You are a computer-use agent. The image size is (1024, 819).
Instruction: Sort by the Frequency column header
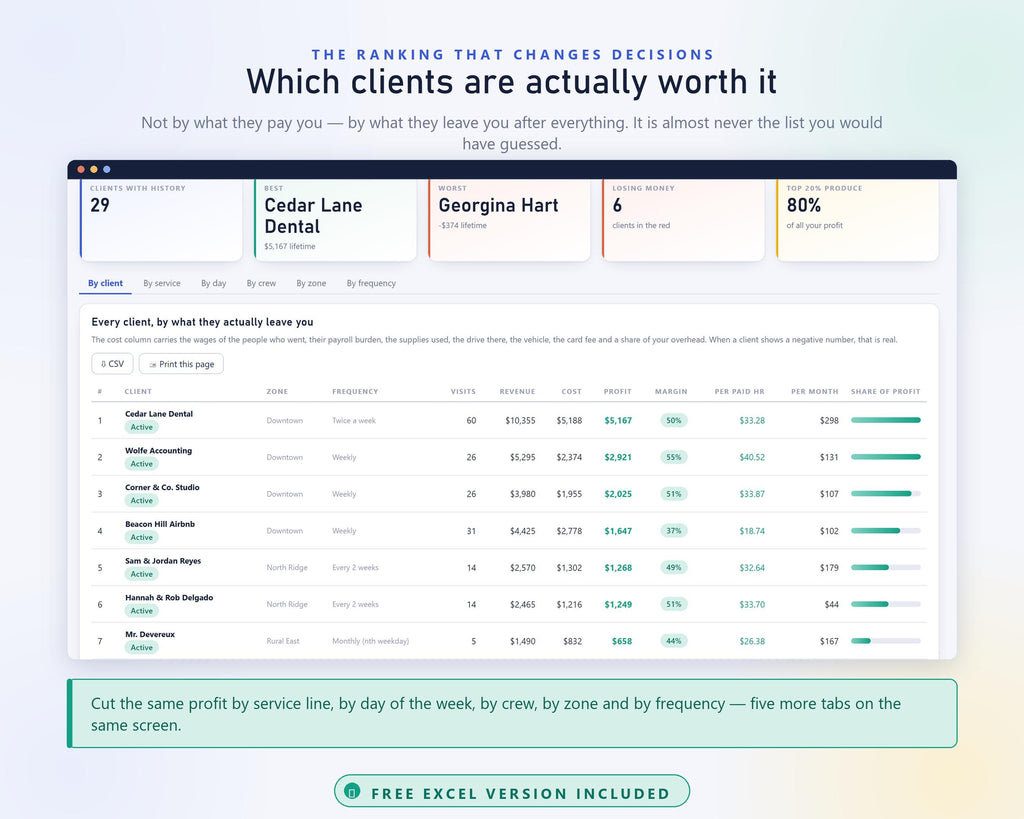pyautogui.click(x=355, y=391)
